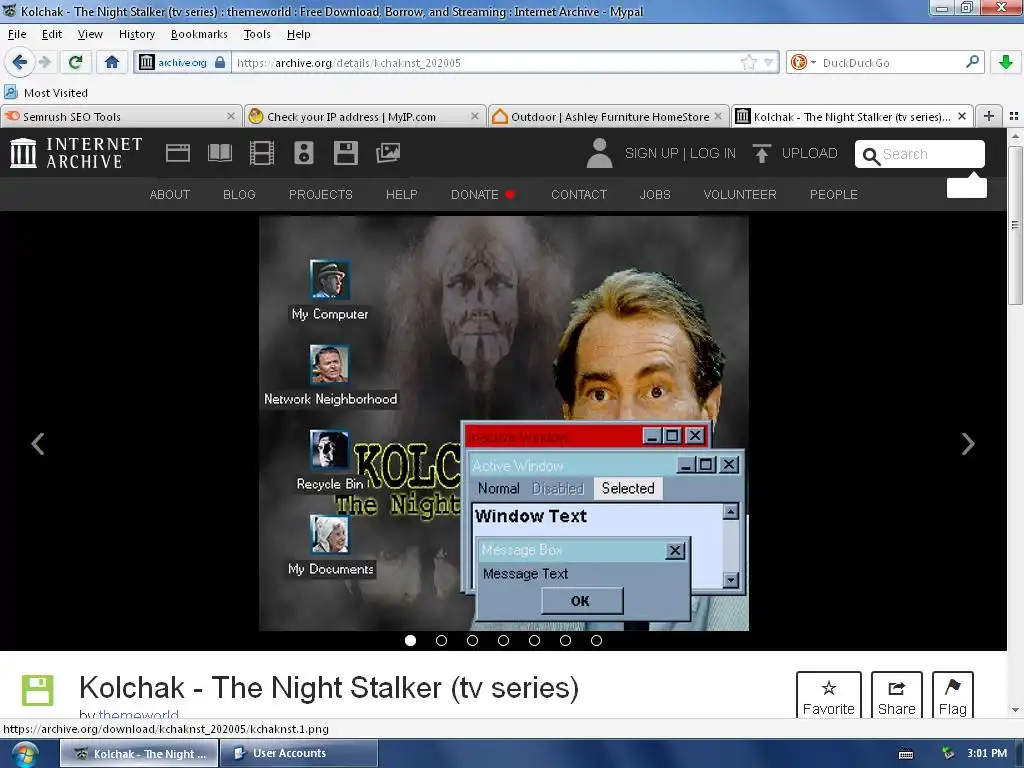Open the History menu
Image resolution: width=1024 pixels, height=768 pixels.
(136, 34)
